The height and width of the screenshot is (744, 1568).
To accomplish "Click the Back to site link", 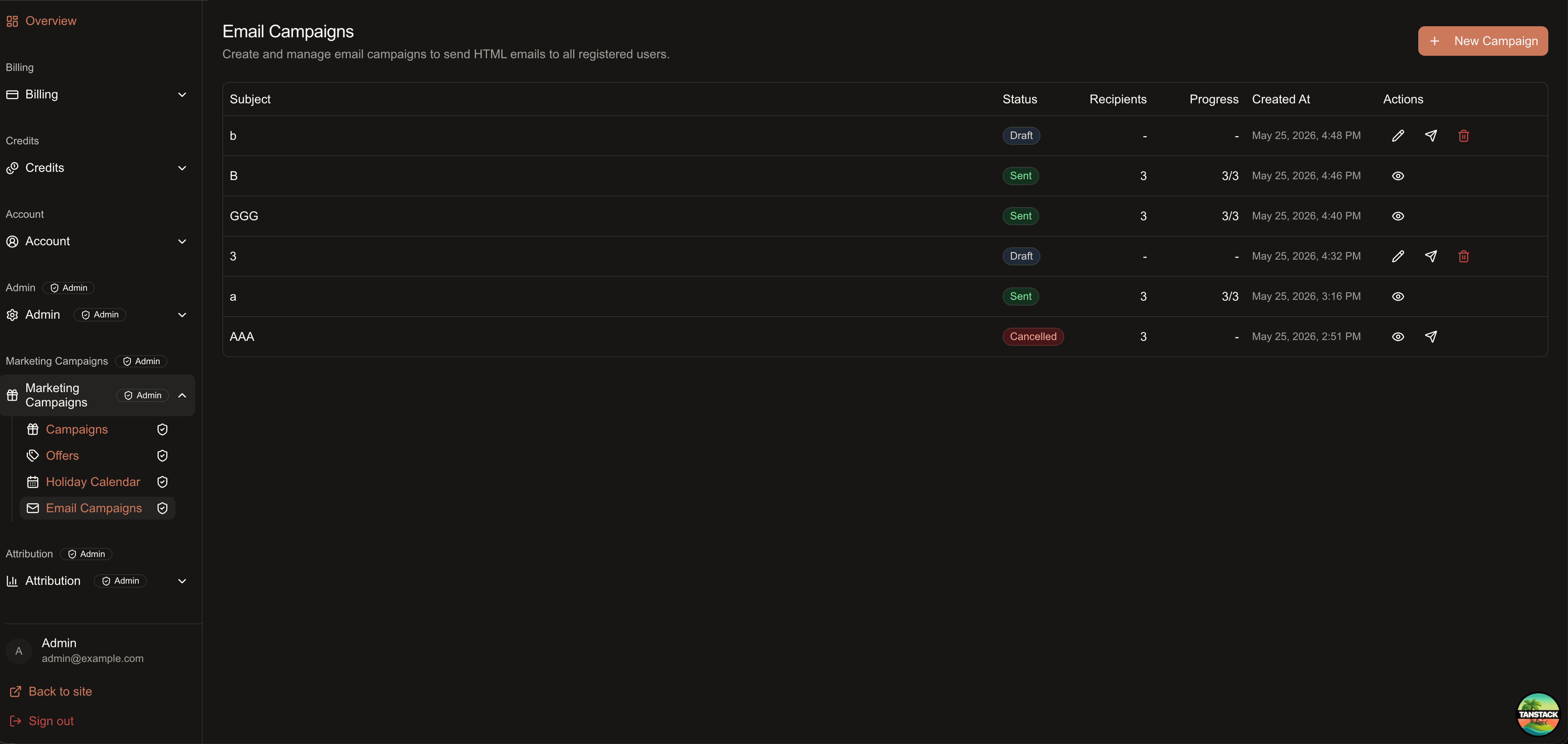I will [x=51, y=692].
